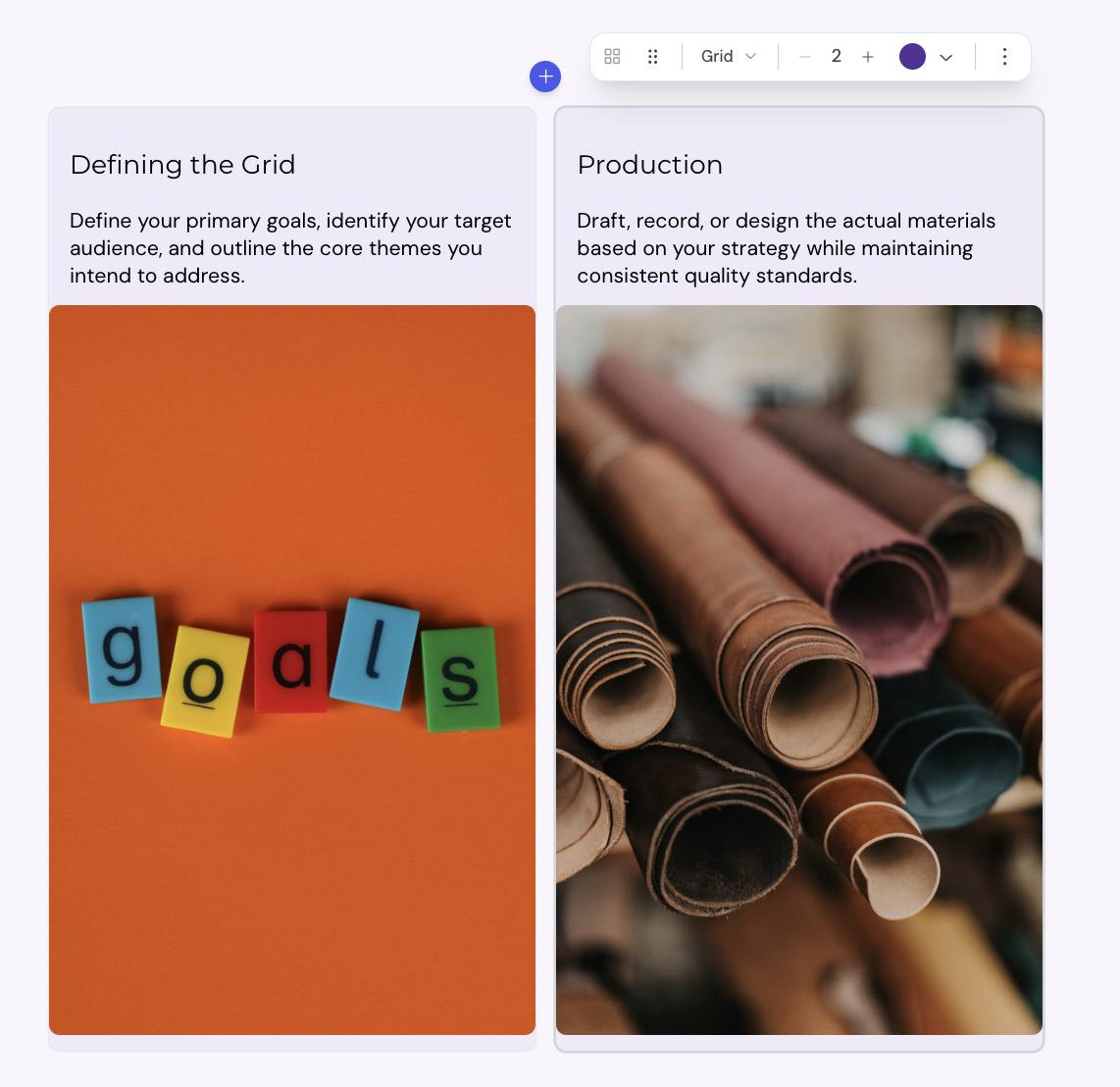The image size is (1120, 1087).
Task: Click the paragraph starting "Define your primary goals"
Action: click(290, 248)
